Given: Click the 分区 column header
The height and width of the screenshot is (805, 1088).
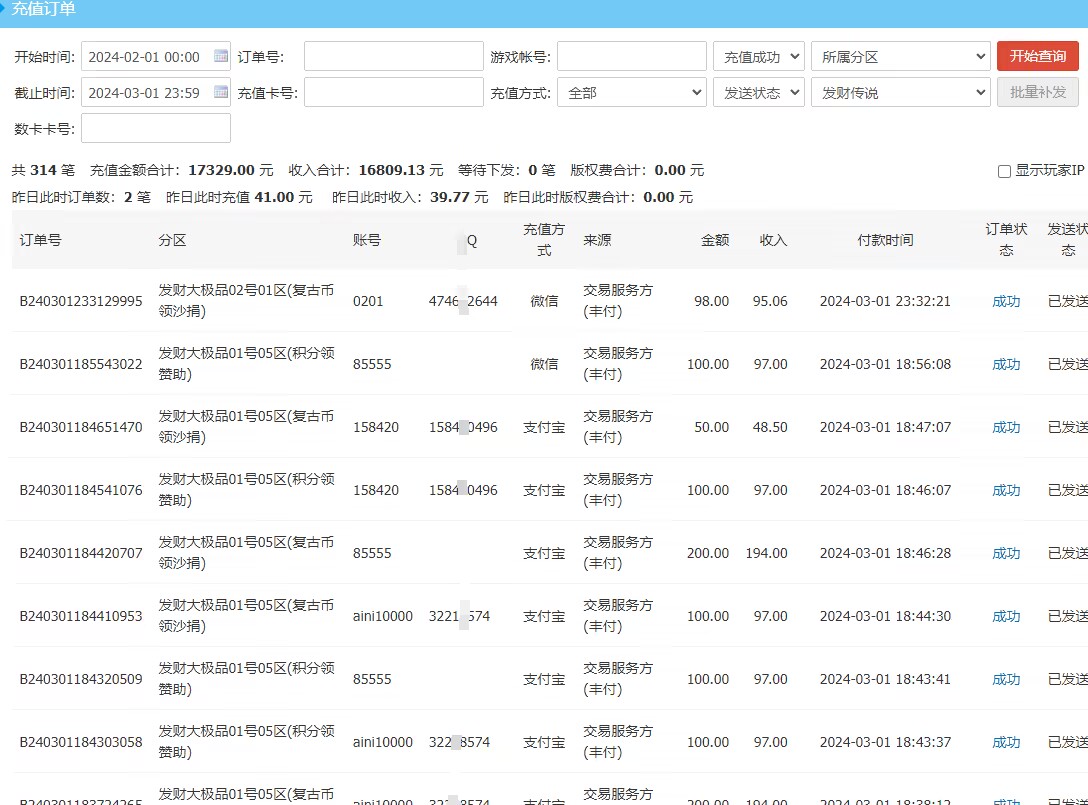Looking at the screenshot, I should [x=172, y=240].
